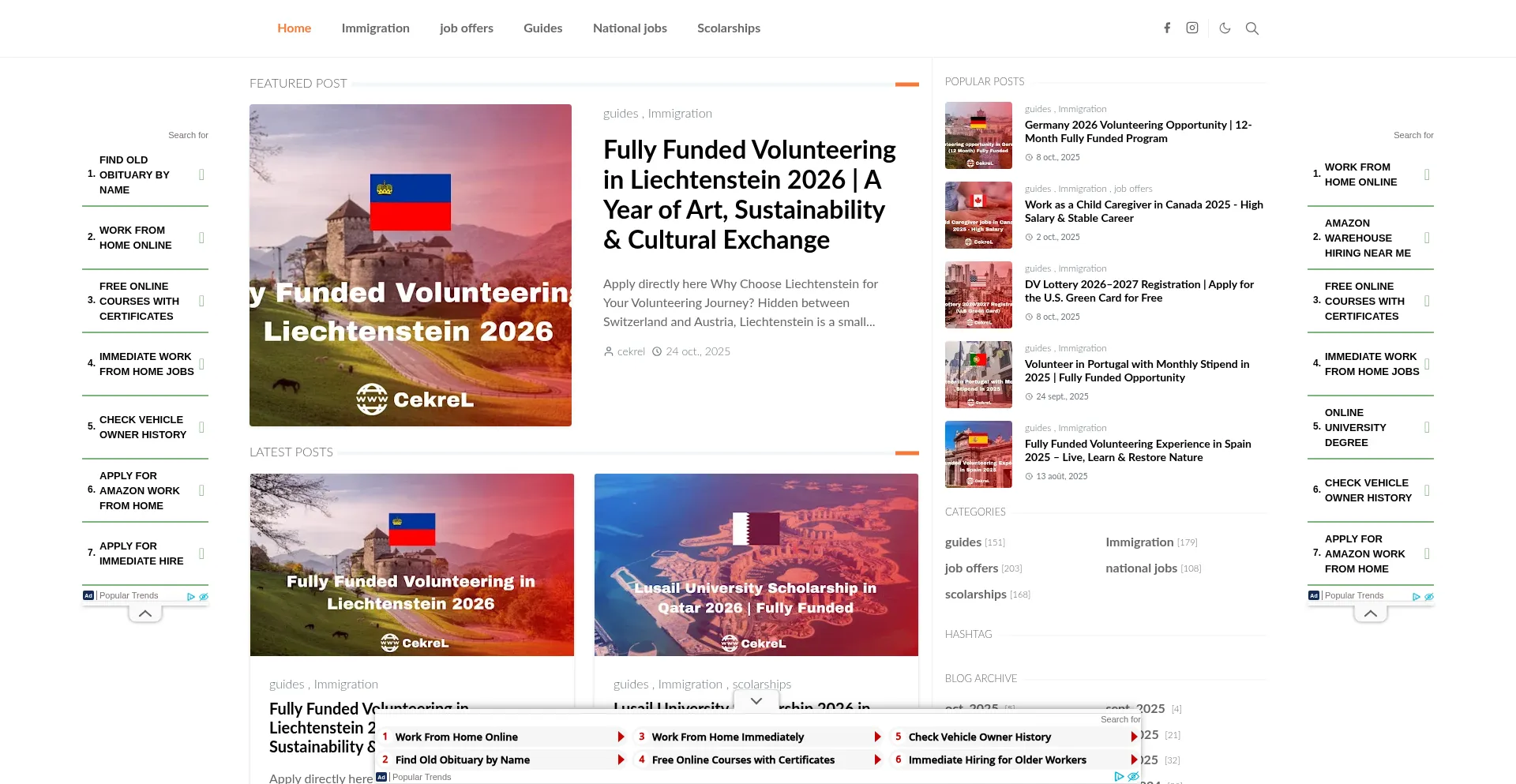
Task: Click the Ad badge in left sidebar ad
Action: 88,595
